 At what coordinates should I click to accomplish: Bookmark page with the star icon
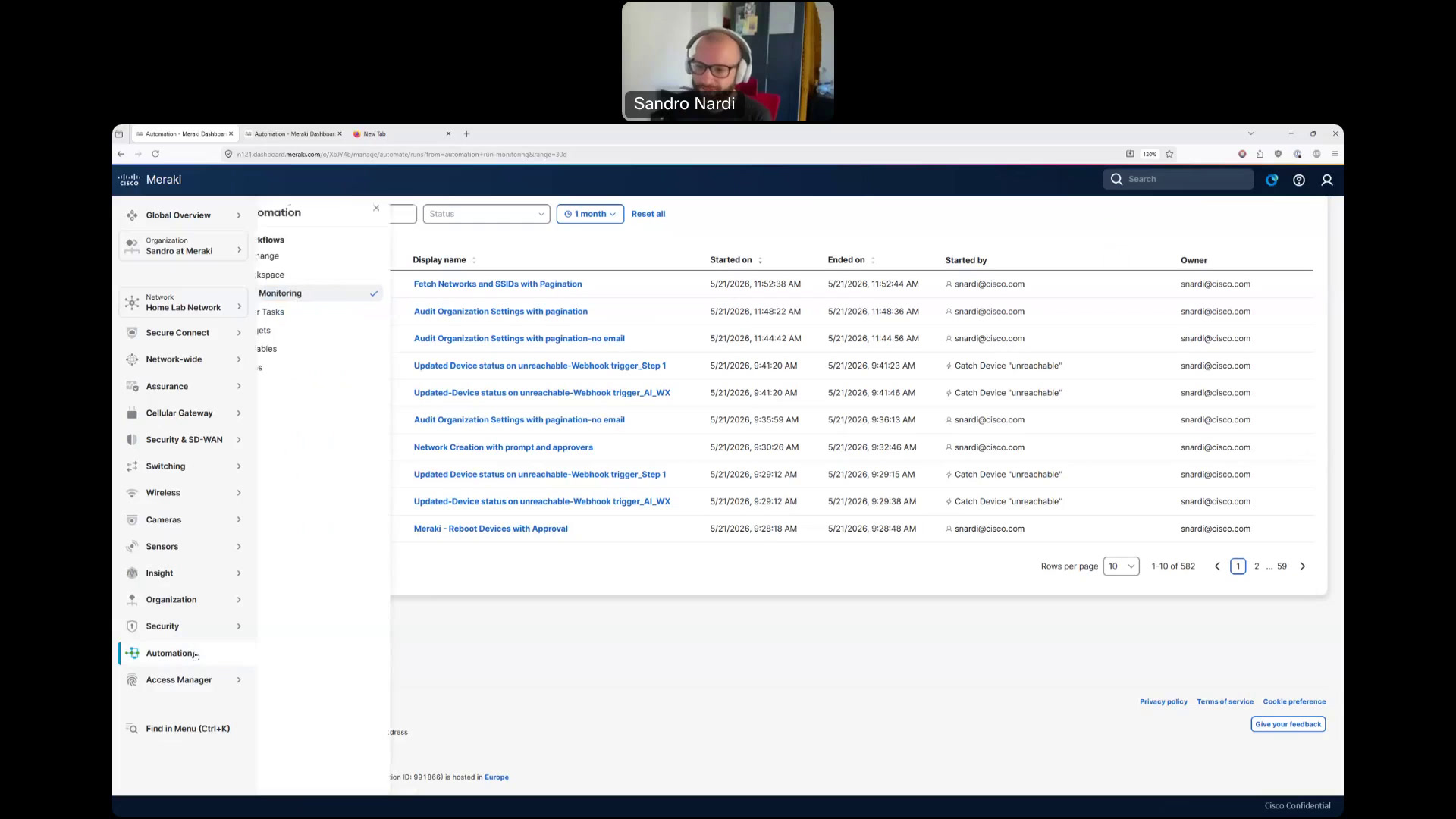pyautogui.click(x=1169, y=154)
